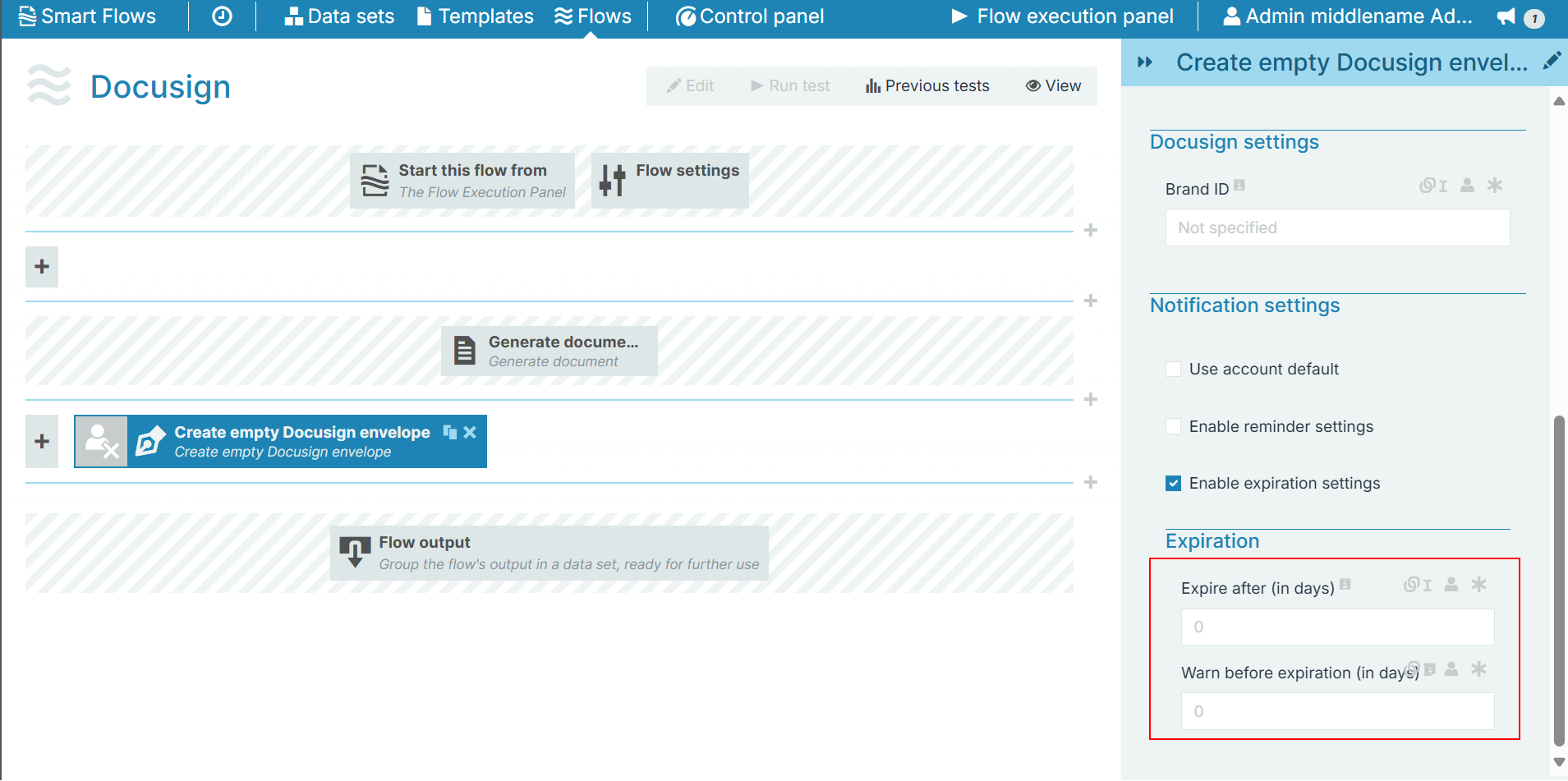The height and width of the screenshot is (781, 1568).
Task: Open Previous tests
Action: (927, 86)
